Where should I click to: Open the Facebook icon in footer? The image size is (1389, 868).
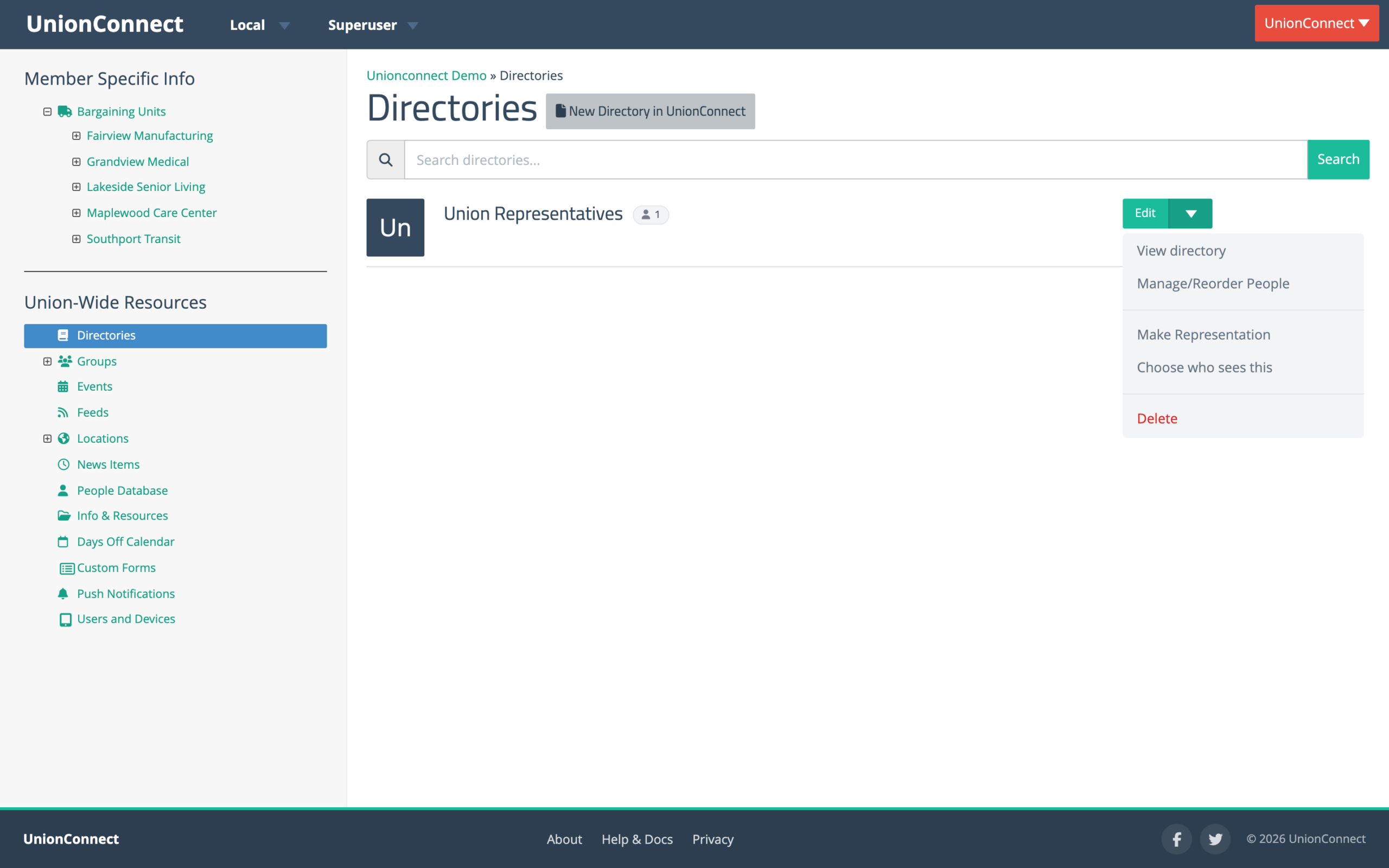click(1176, 839)
